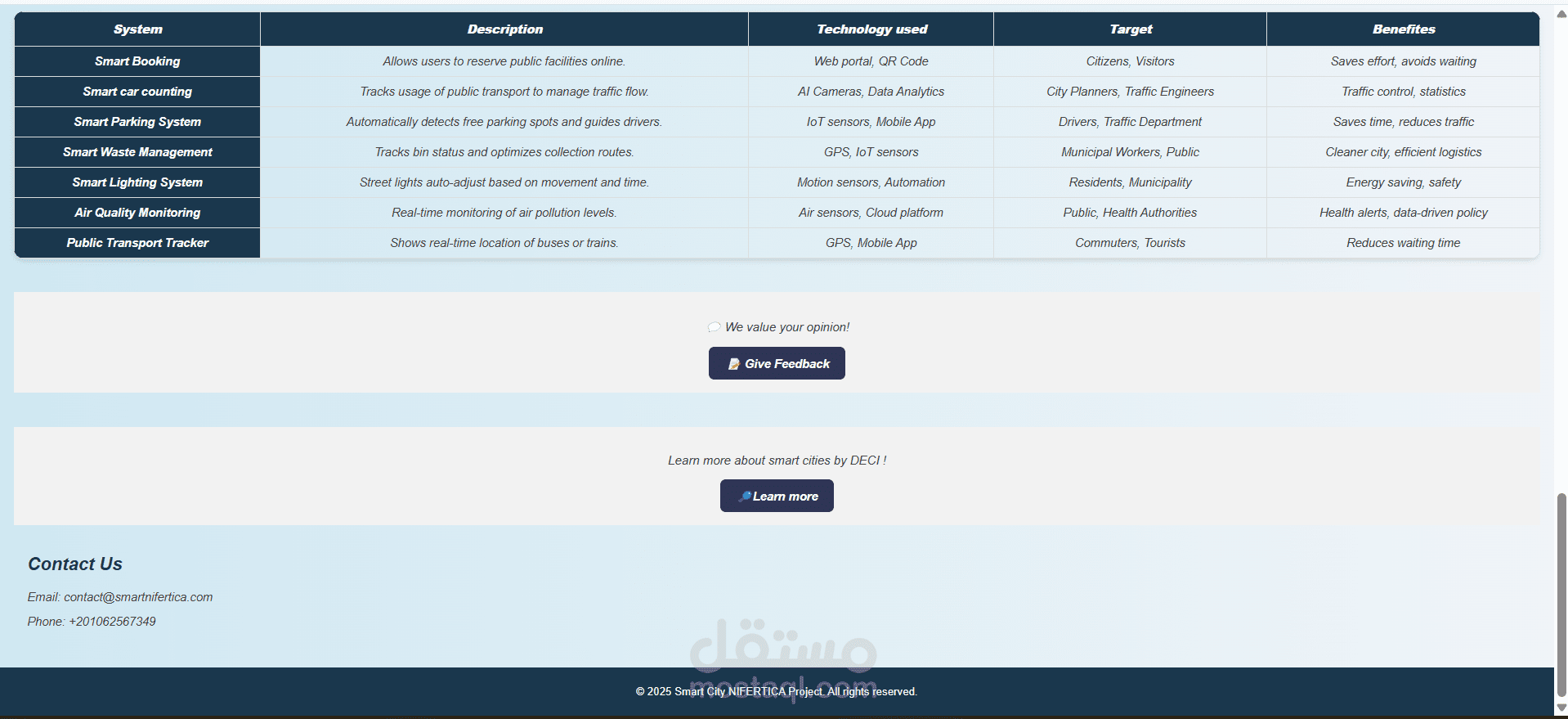
Task: Select the Smart Booking row label
Action: click(x=137, y=61)
